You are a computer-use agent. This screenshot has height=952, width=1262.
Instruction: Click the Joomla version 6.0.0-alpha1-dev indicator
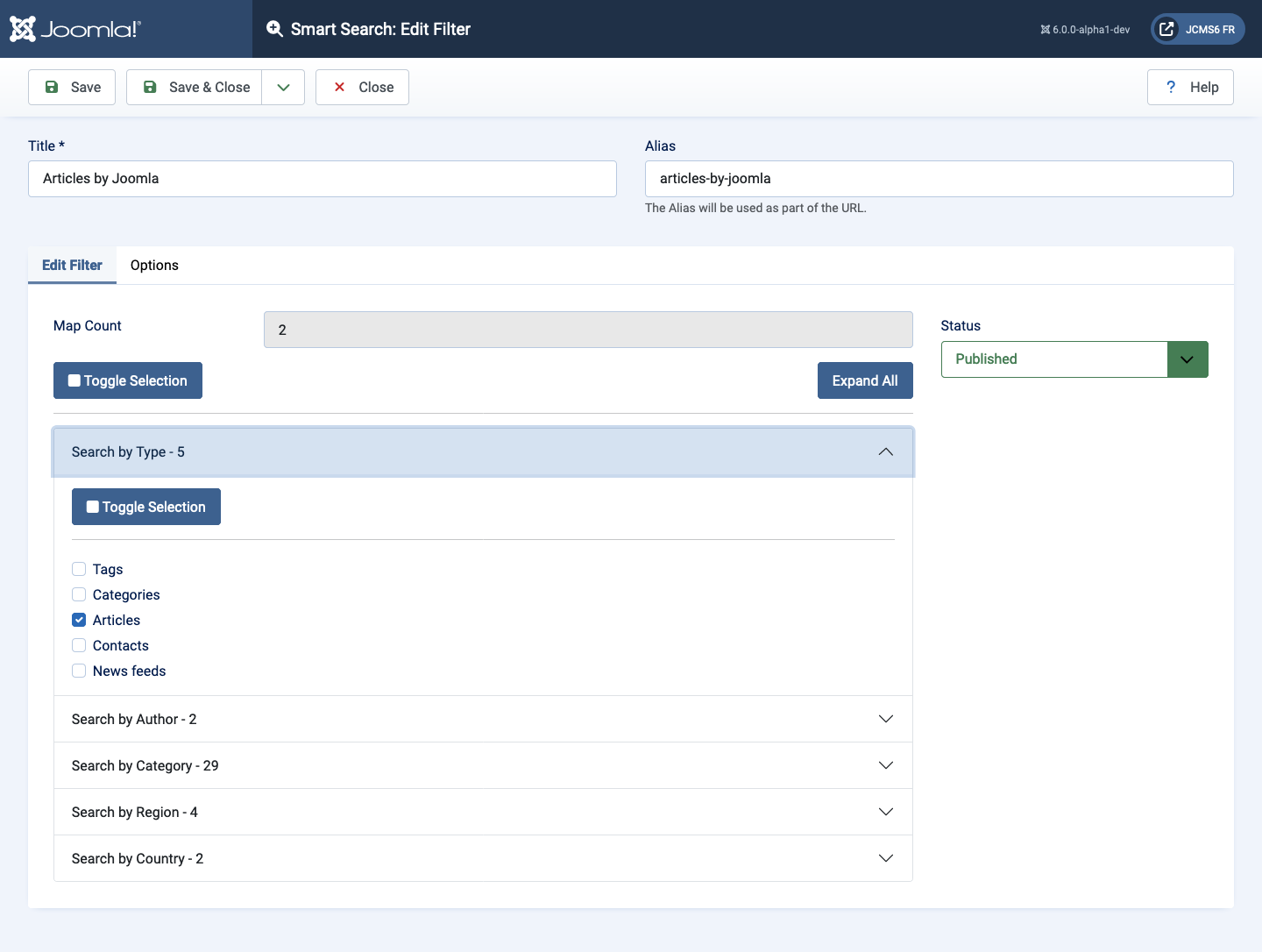coord(1085,30)
